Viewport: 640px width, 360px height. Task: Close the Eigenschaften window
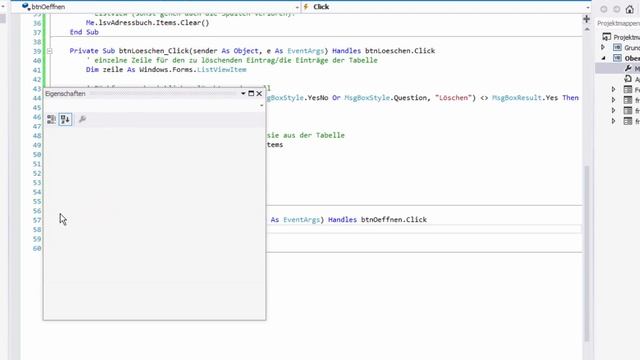259,93
